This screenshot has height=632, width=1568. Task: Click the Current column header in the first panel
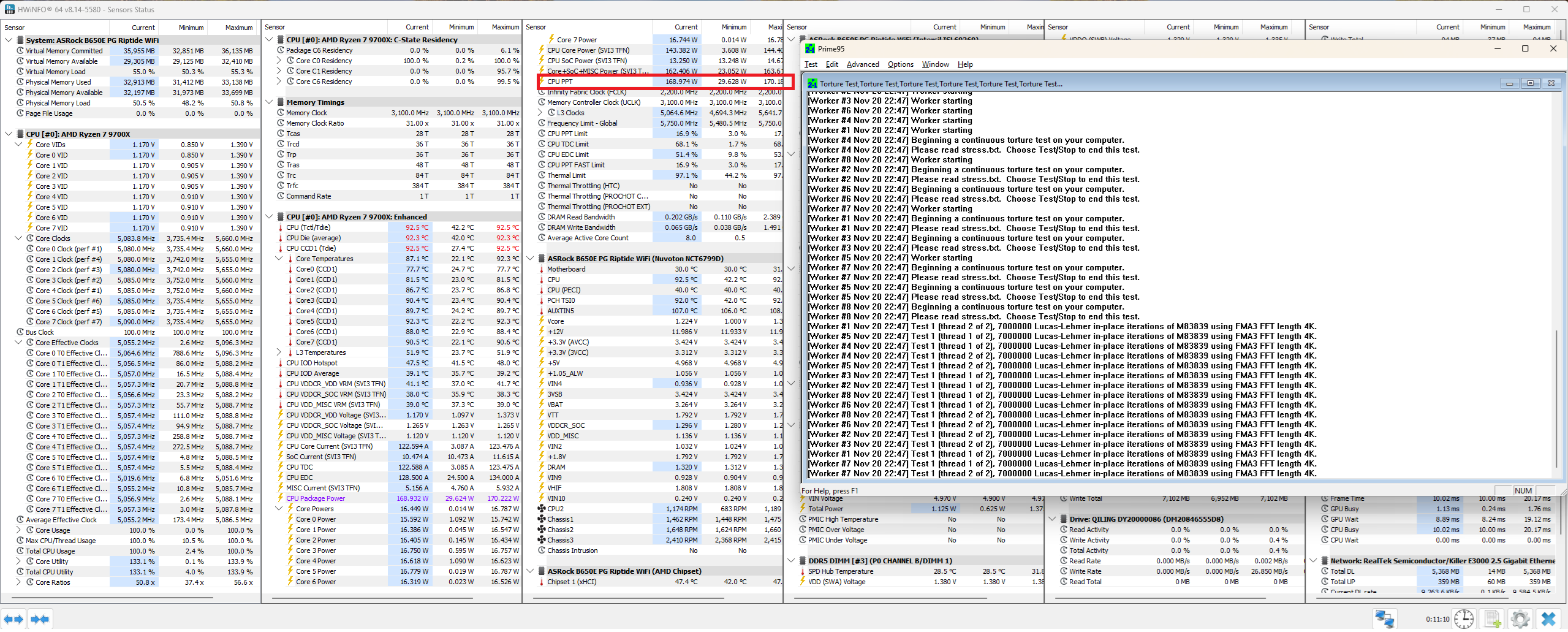pyautogui.click(x=134, y=28)
